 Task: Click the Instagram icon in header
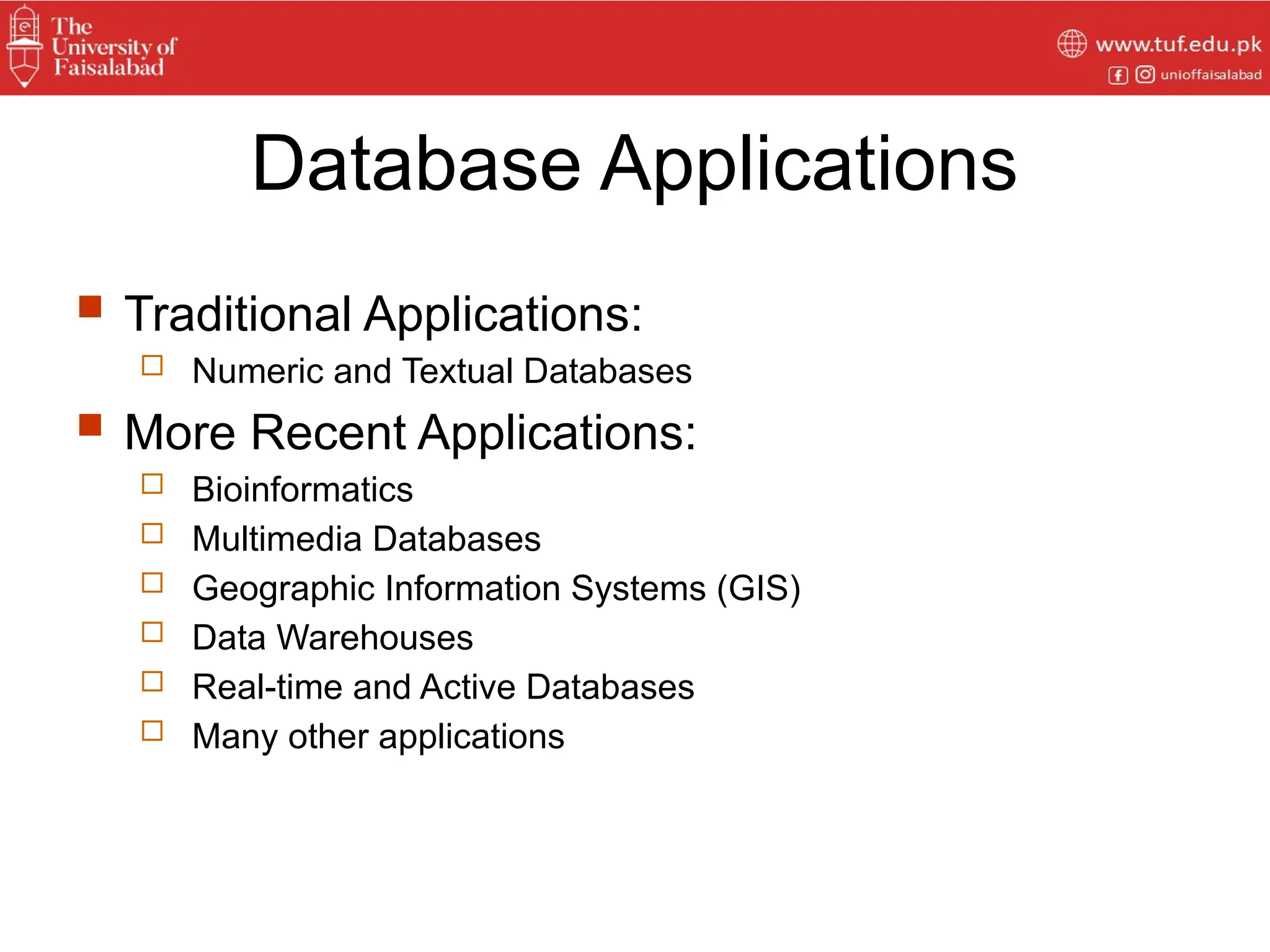[x=1145, y=75]
